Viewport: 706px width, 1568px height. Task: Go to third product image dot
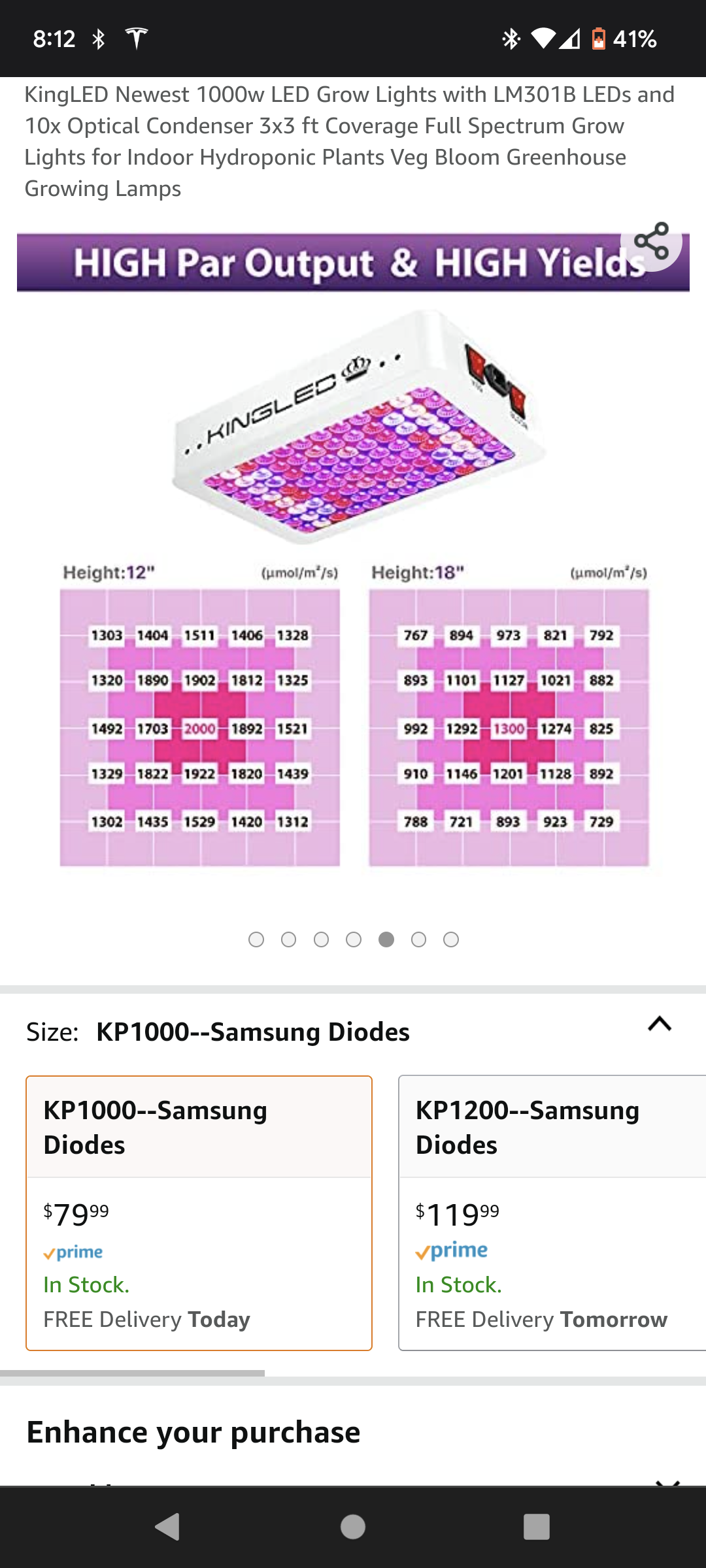321,939
